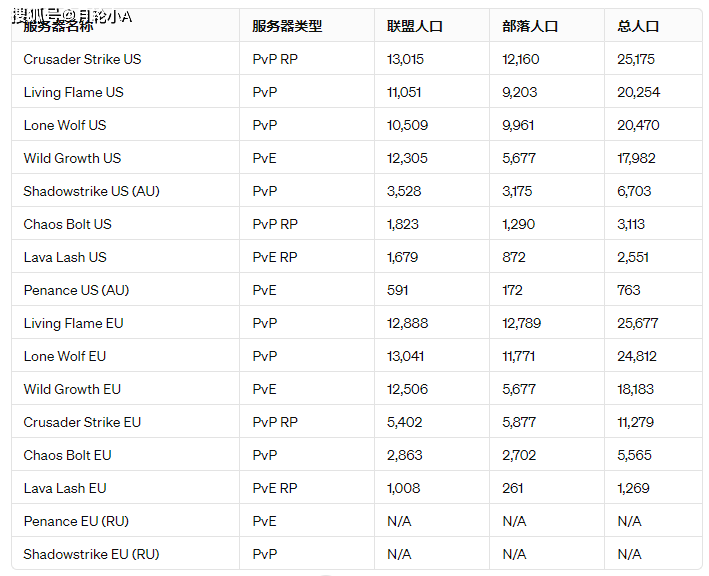Select the Wild Growth US server name
Image resolution: width=709 pixels, height=576 pixels.
[72, 158]
